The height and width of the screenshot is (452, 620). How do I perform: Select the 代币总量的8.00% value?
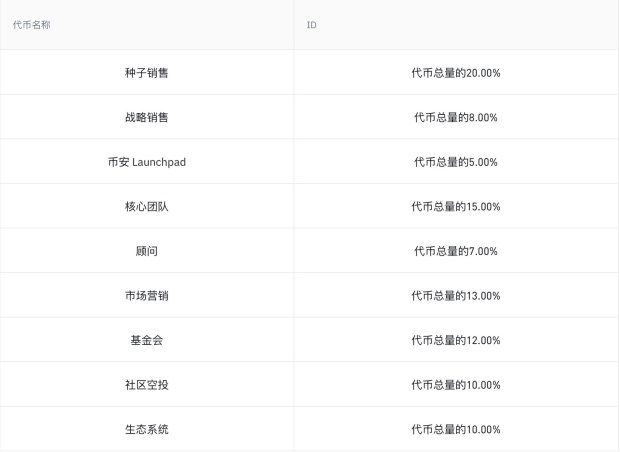pyautogui.click(x=456, y=117)
